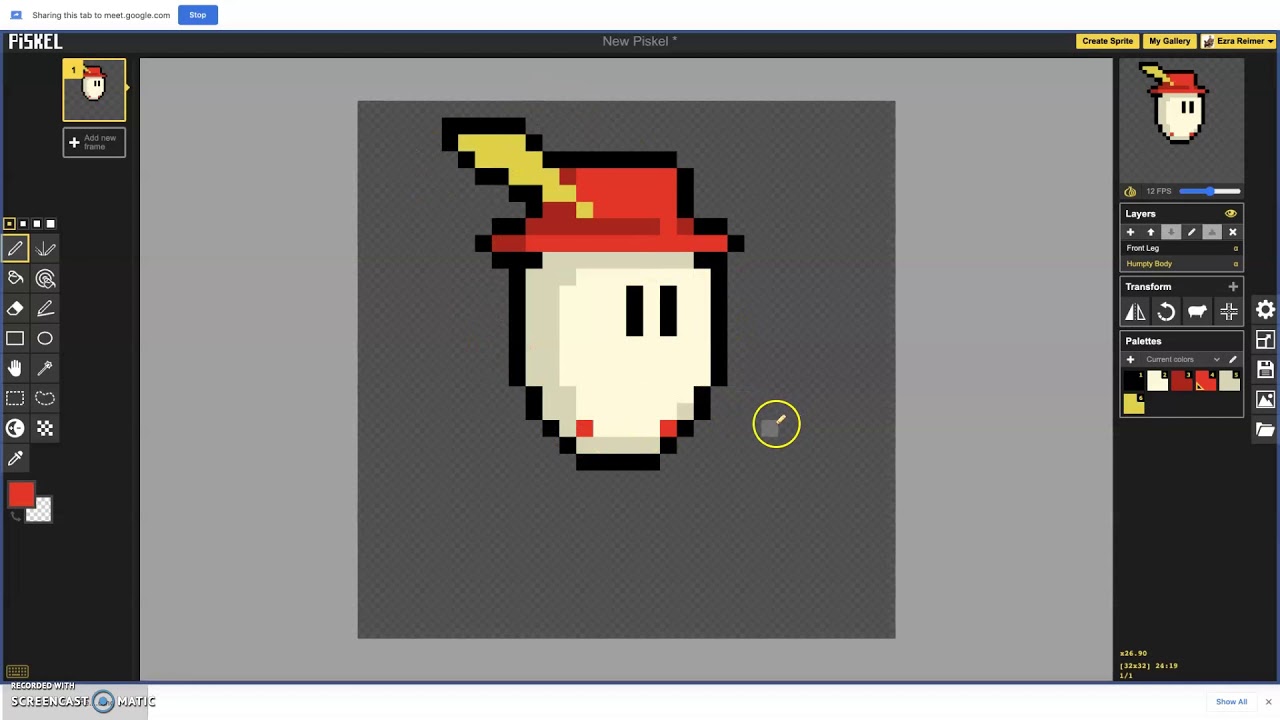The height and width of the screenshot is (720, 1280).
Task: Open primary red color picker
Action: point(21,495)
